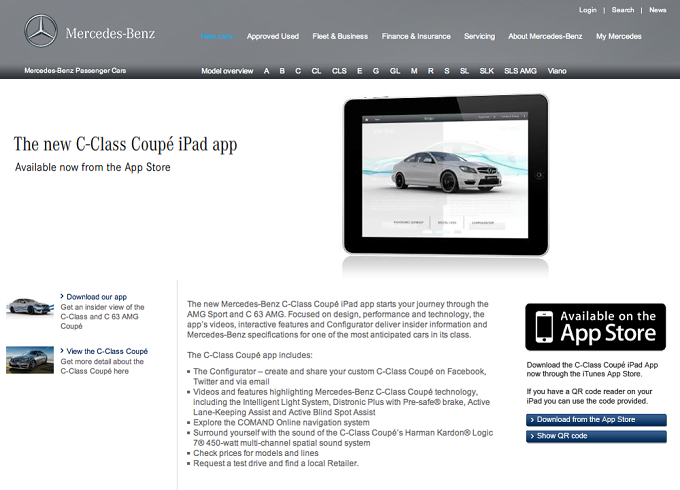Image resolution: width=680 pixels, height=490 pixels.
Task: Open the New cars menu
Action: (x=217, y=36)
